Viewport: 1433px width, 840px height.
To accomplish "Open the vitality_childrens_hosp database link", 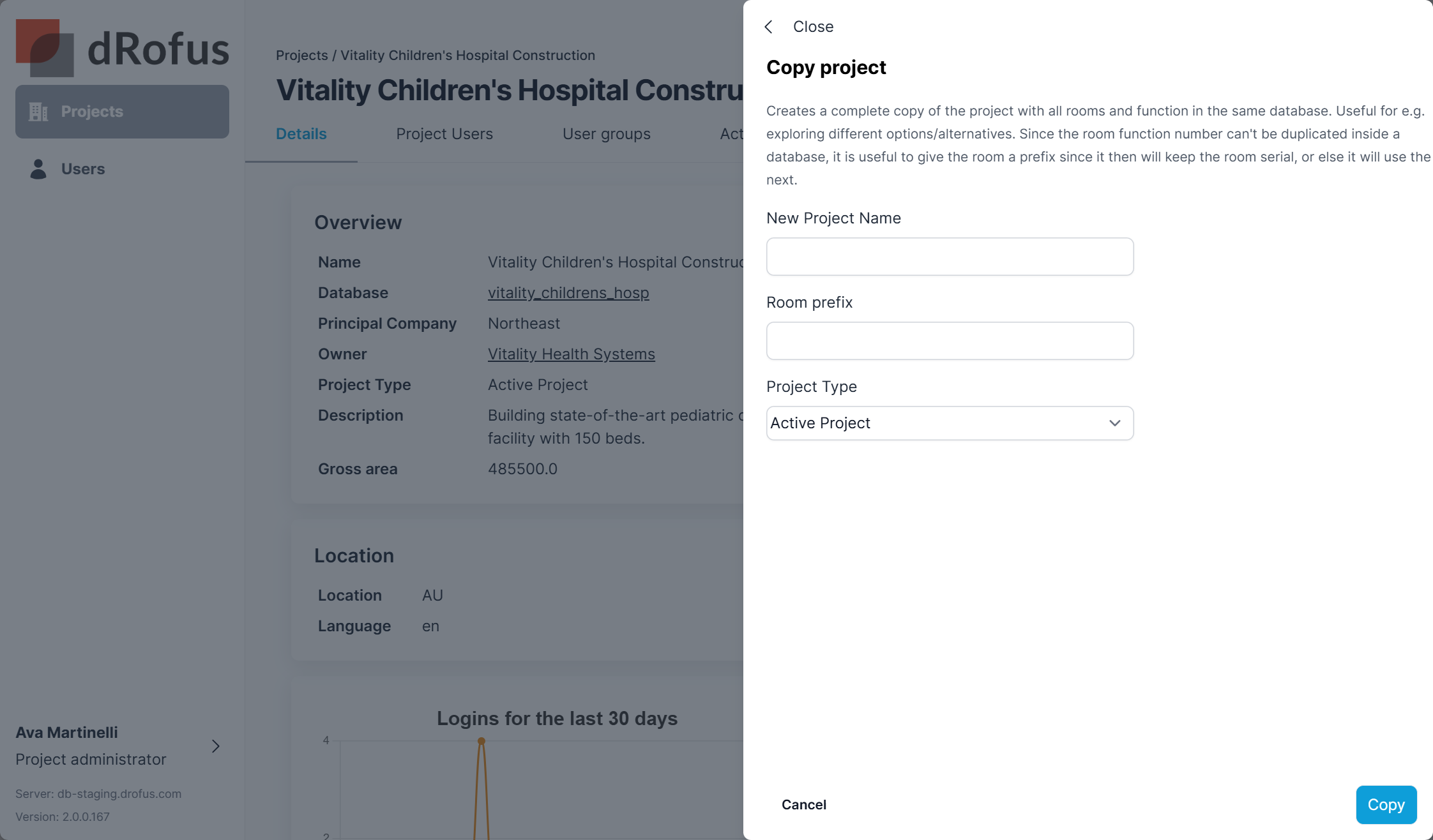I will coord(568,293).
